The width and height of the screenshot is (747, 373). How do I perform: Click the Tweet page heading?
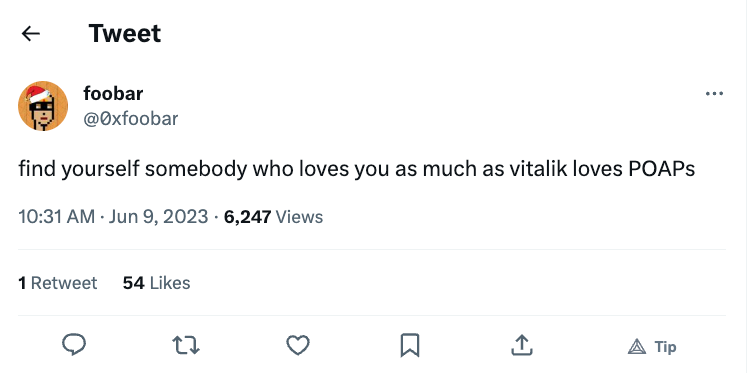125,33
